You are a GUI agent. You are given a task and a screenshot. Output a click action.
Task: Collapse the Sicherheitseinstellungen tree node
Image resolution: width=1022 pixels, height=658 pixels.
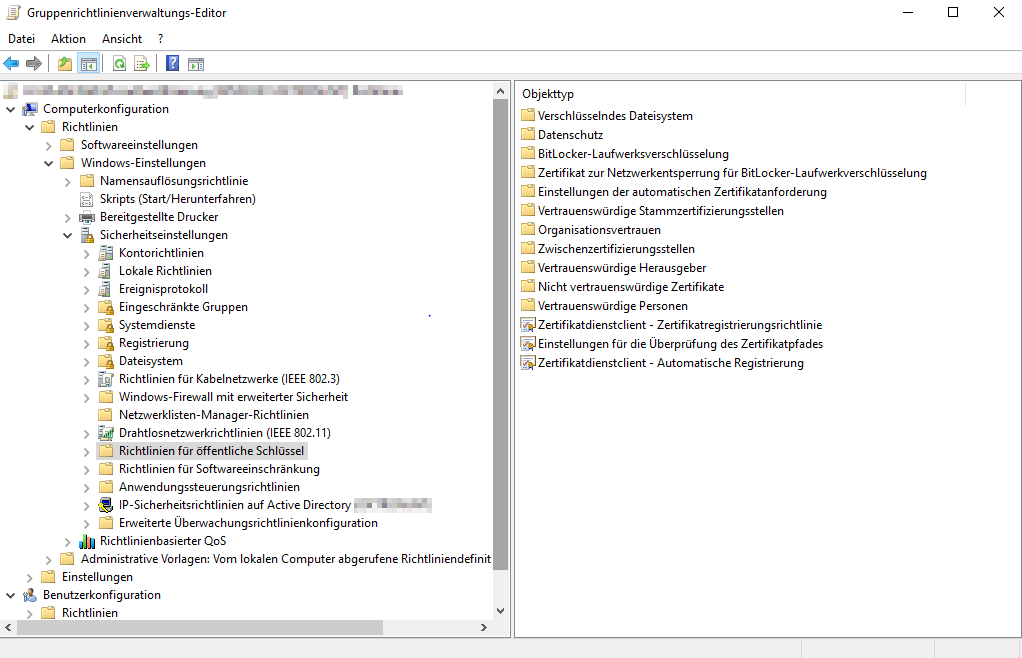pyautogui.click(x=68, y=235)
